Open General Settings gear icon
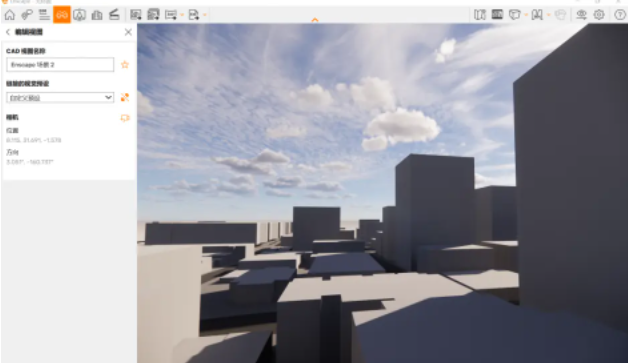Screen dimensions: 628x363 tap(599, 15)
